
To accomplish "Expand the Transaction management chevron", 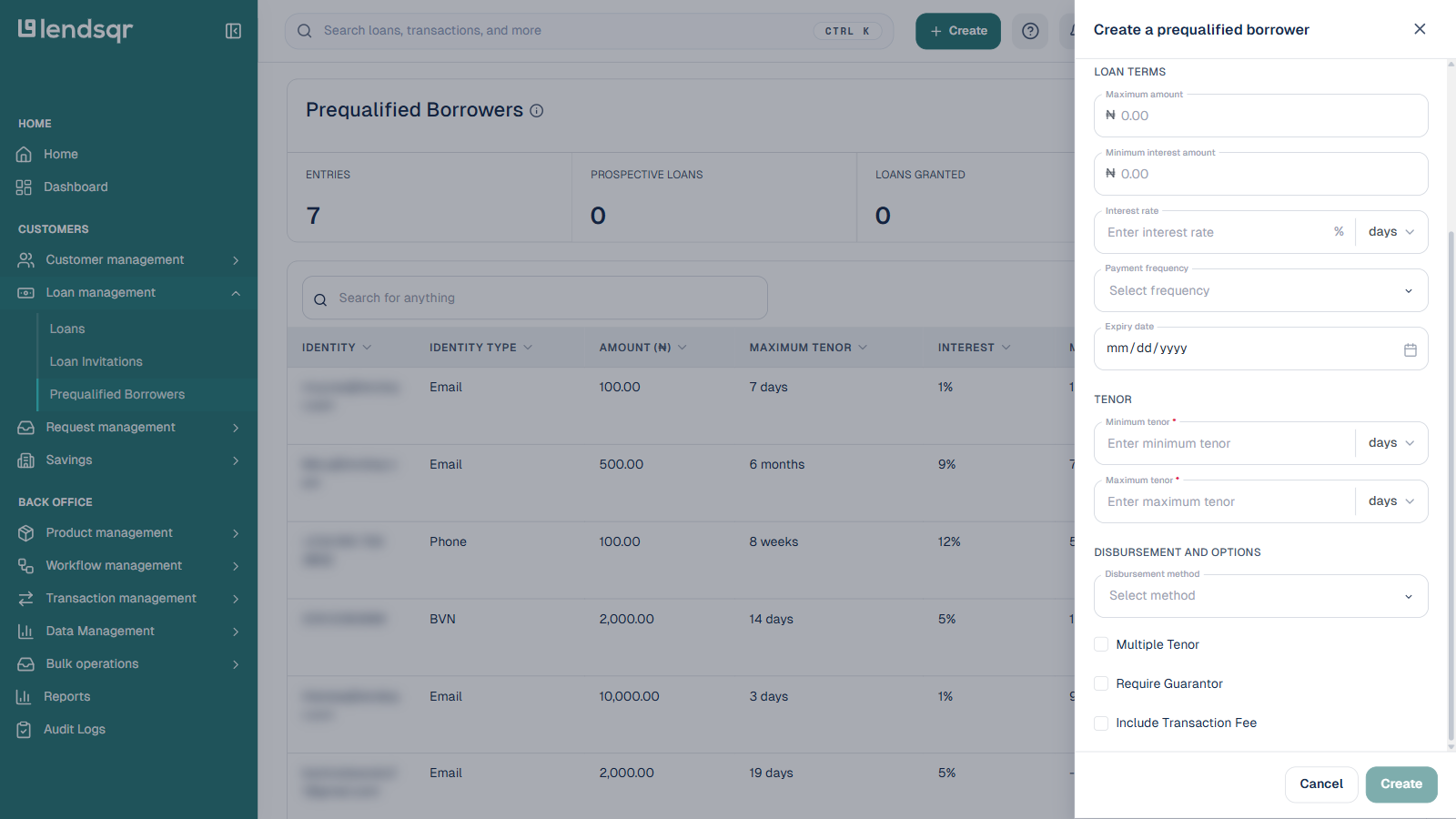I will [x=236, y=599].
